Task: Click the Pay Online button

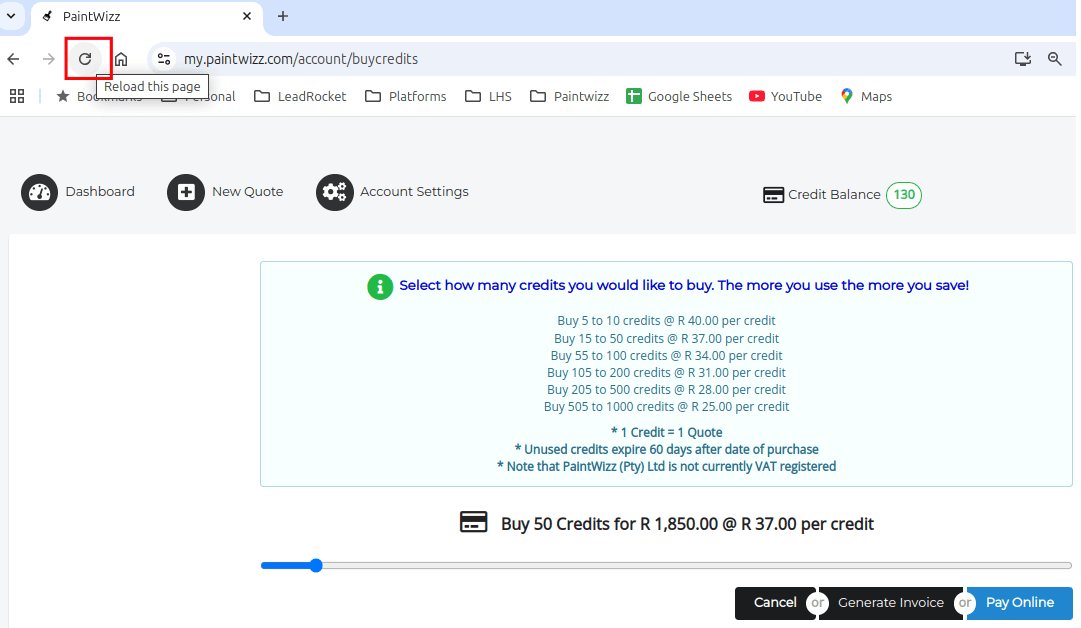Action: (1019, 603)
